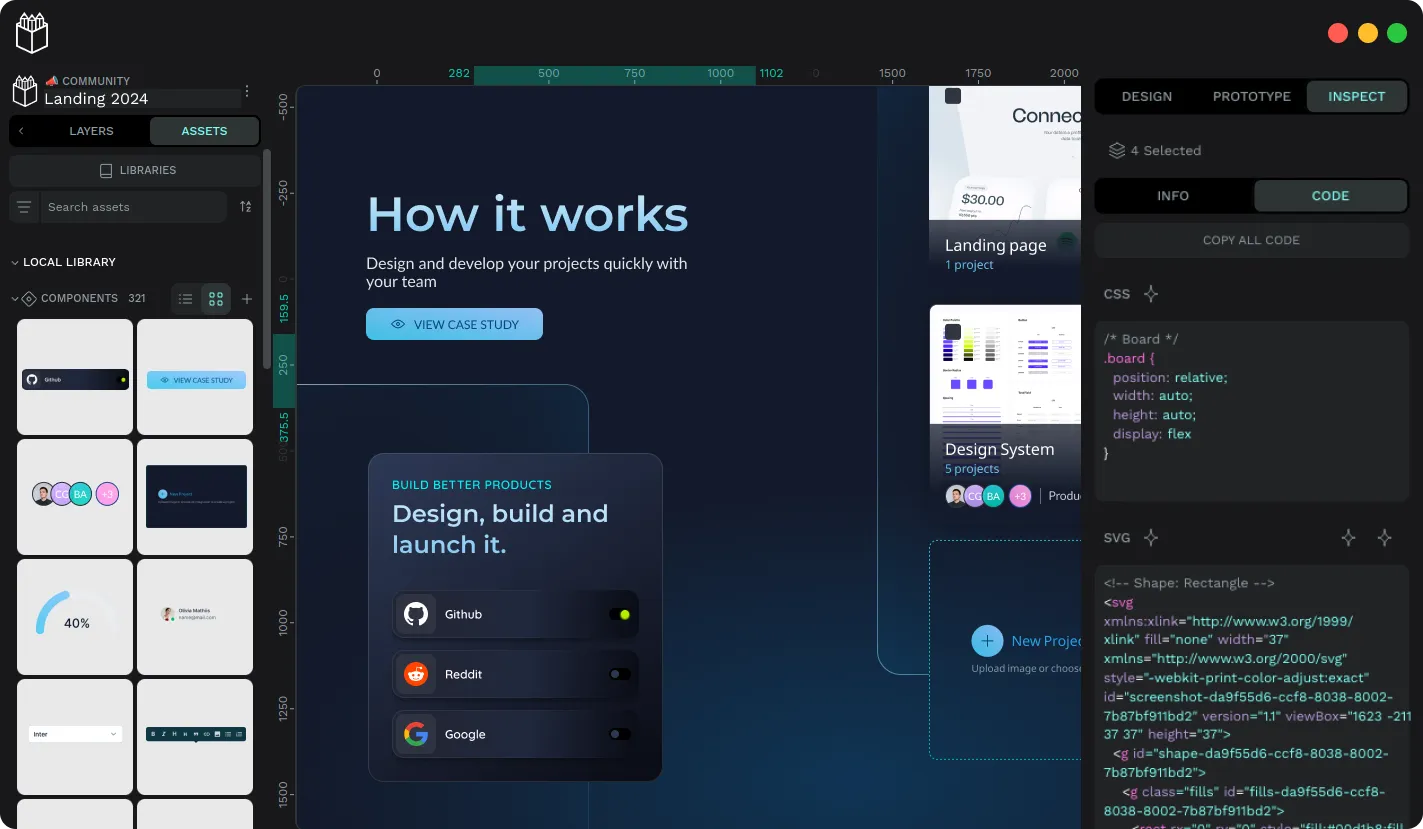Image resolution: width=1423 pixels, height=829 pixels.
Task: Click the yellow minimize window button
Action: click(1367, 33)
